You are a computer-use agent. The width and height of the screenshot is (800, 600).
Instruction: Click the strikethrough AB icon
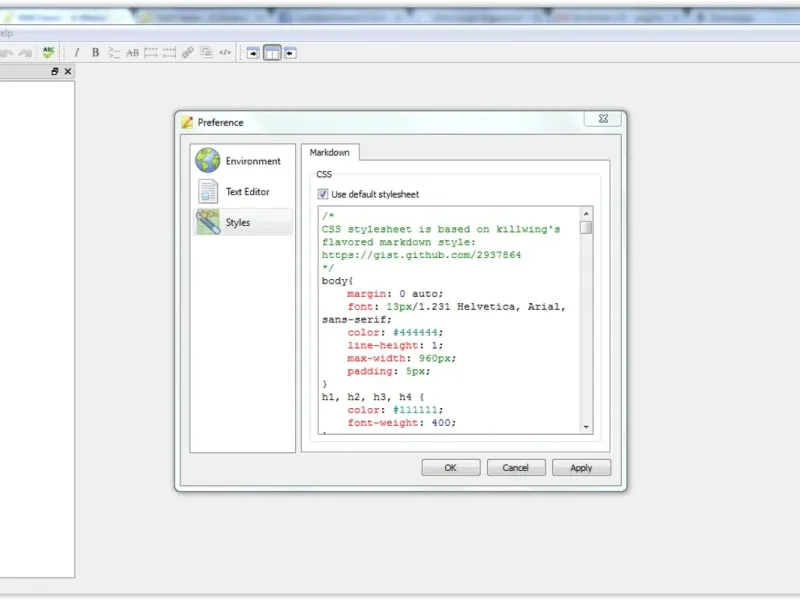[132, 53]
